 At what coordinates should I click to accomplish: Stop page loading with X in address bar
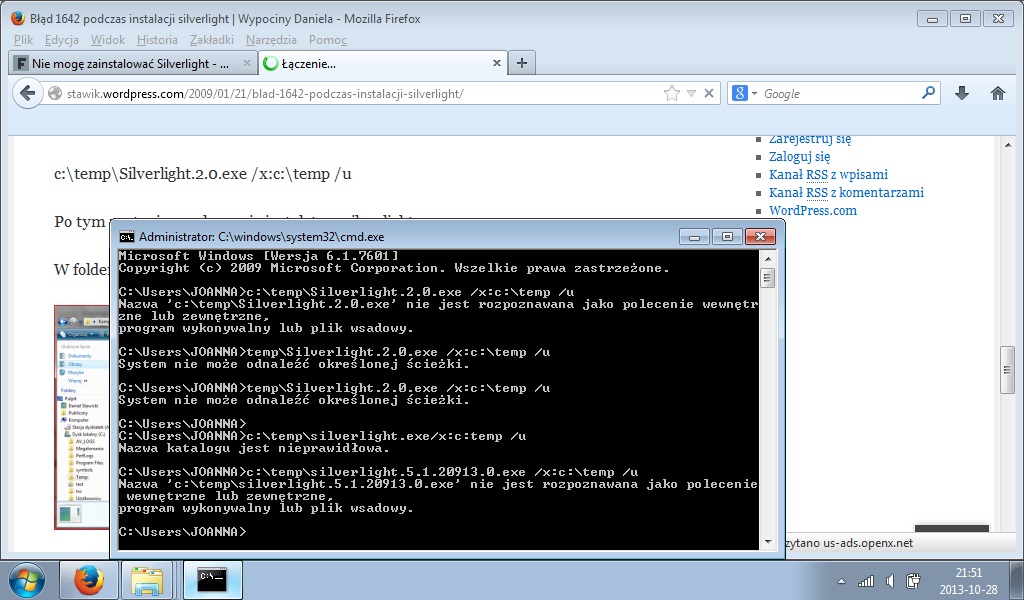click(709, 93)
